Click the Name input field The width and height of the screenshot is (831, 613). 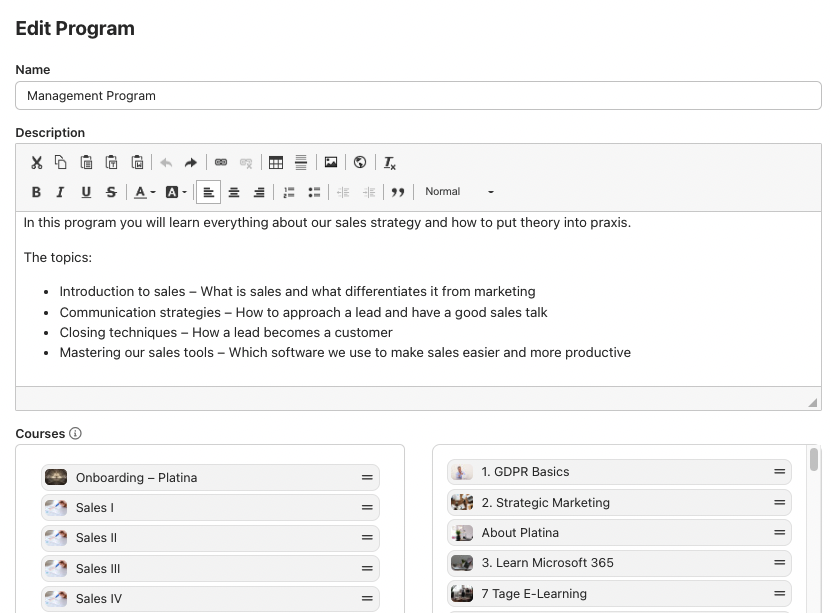(418, 96)
